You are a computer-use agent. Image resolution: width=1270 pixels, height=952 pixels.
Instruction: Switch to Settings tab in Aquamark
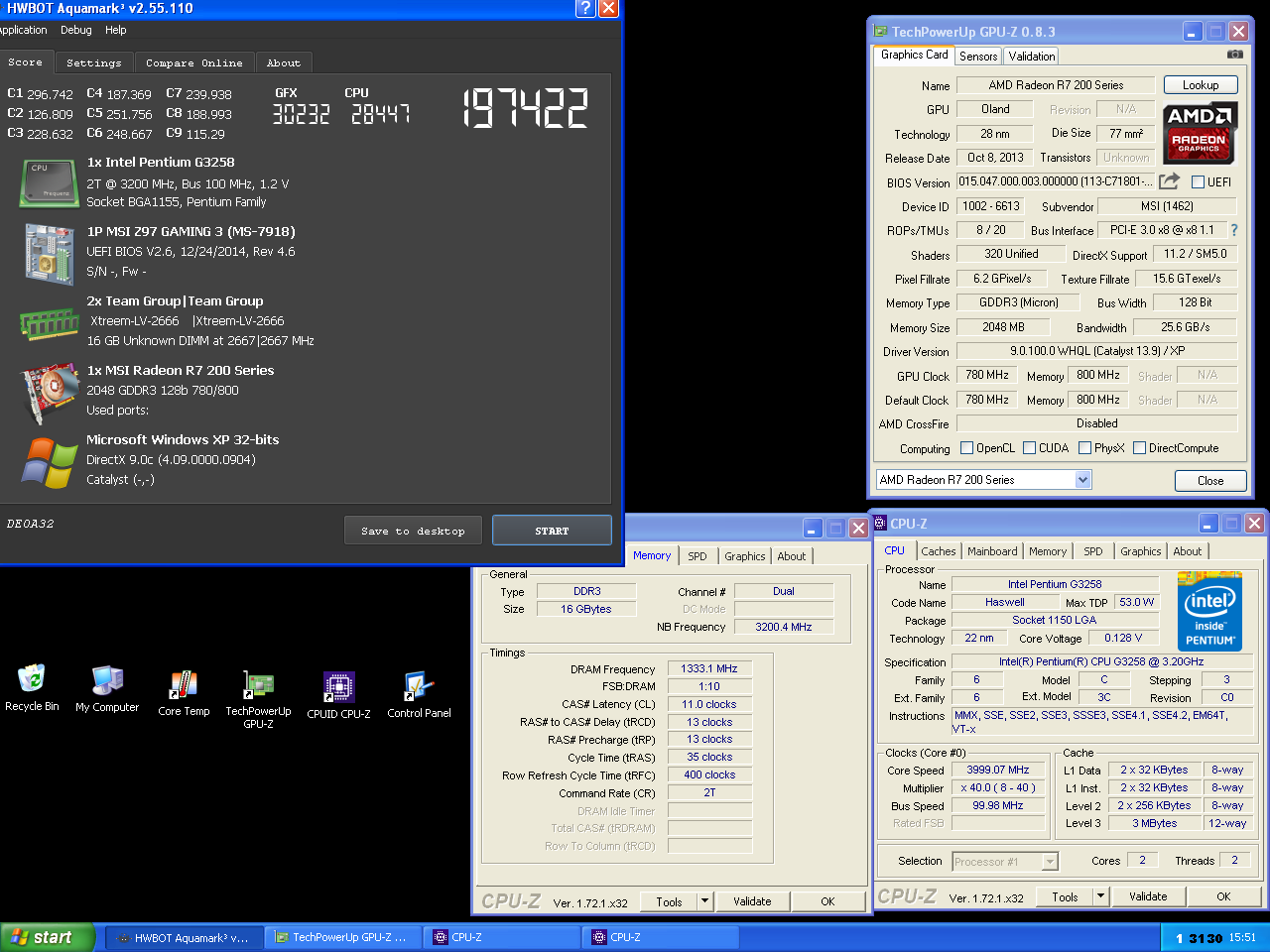point(94,62)
